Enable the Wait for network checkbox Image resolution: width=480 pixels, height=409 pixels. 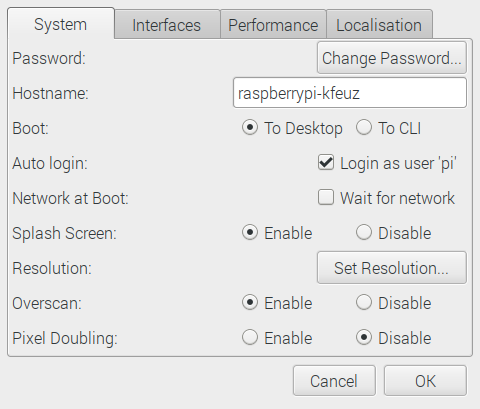click(x=326, y=197)
